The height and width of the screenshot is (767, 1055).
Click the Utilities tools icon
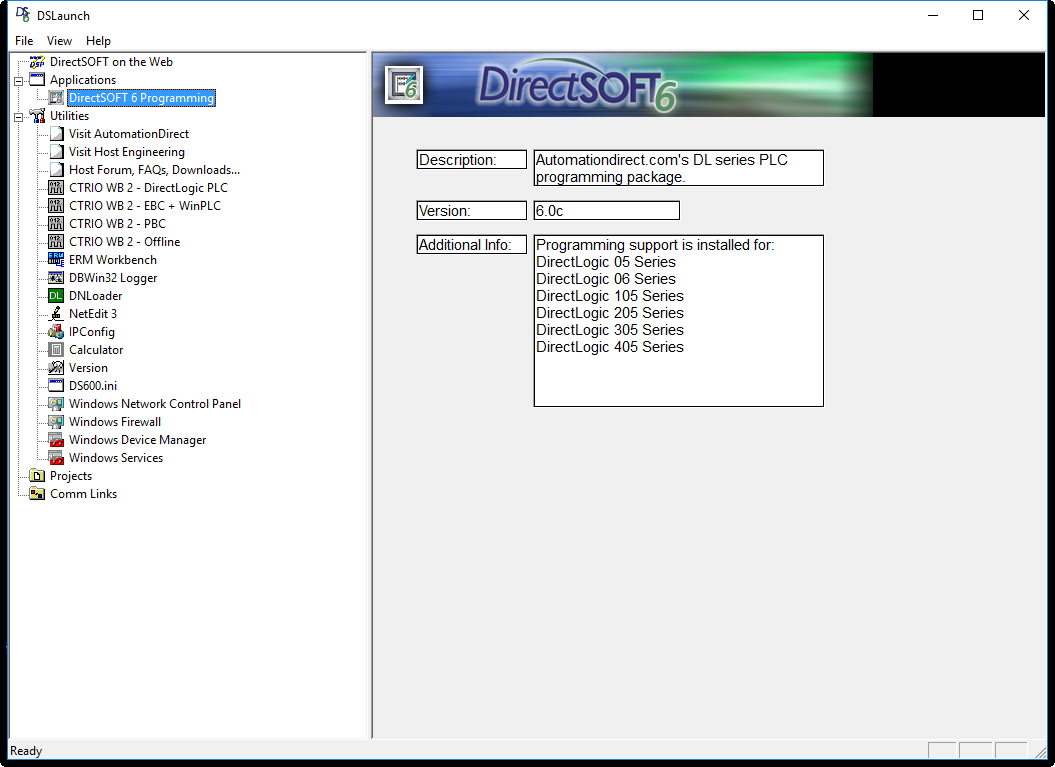(x=37, y=116)
